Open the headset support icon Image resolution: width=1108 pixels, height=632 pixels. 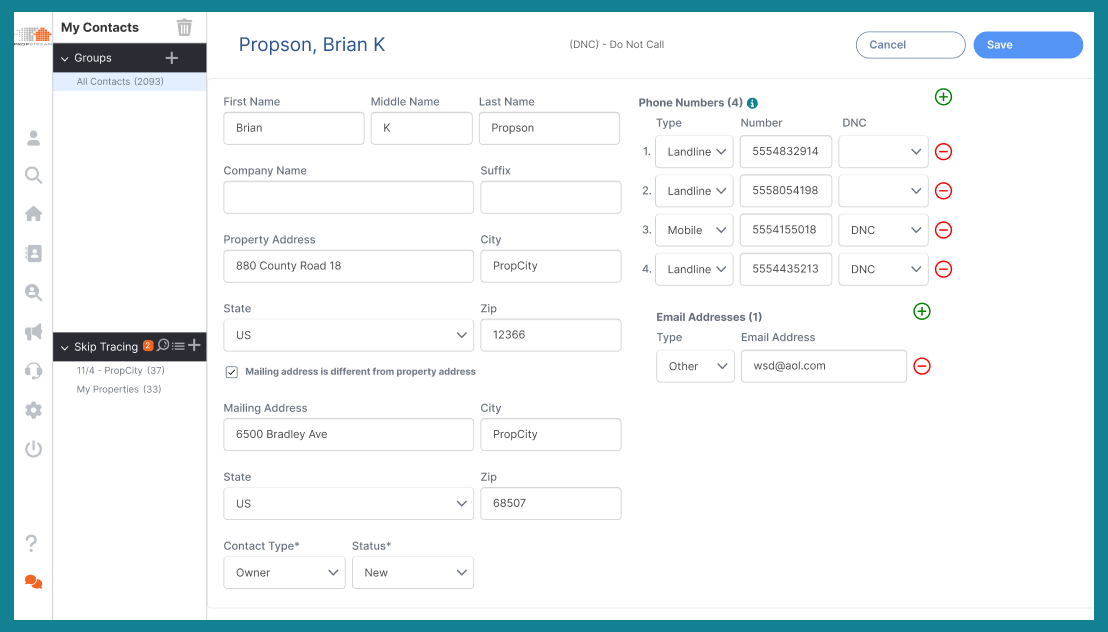tap(33, 371)
